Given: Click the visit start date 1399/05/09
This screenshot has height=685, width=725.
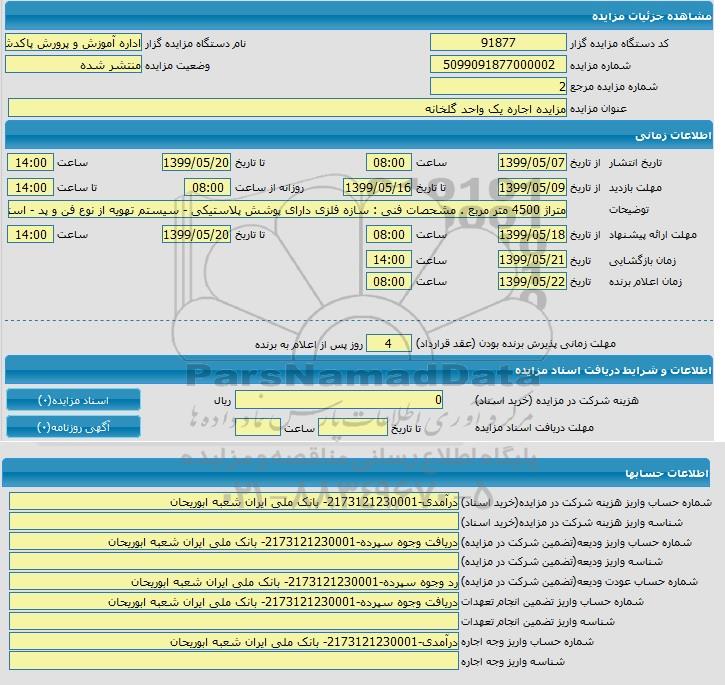Looking at the screenshot, I should pos(532,187).
